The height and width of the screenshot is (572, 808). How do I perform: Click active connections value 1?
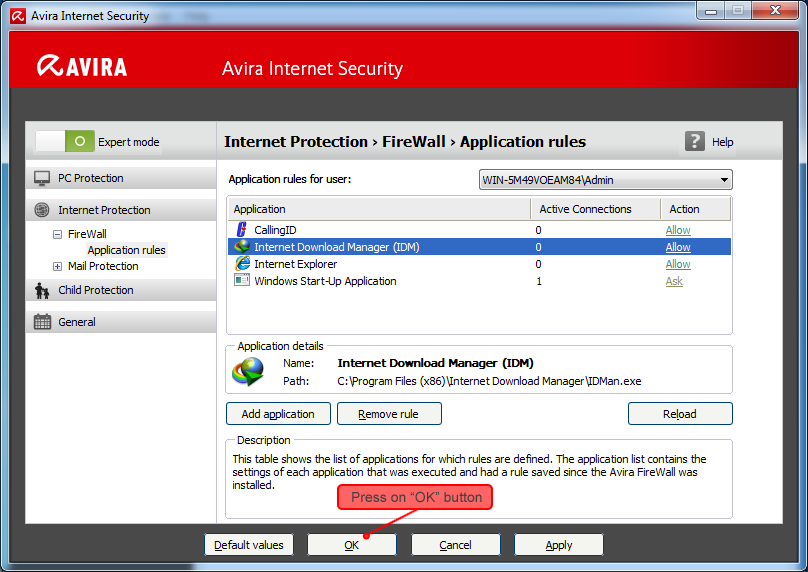[x=539, y=281]
